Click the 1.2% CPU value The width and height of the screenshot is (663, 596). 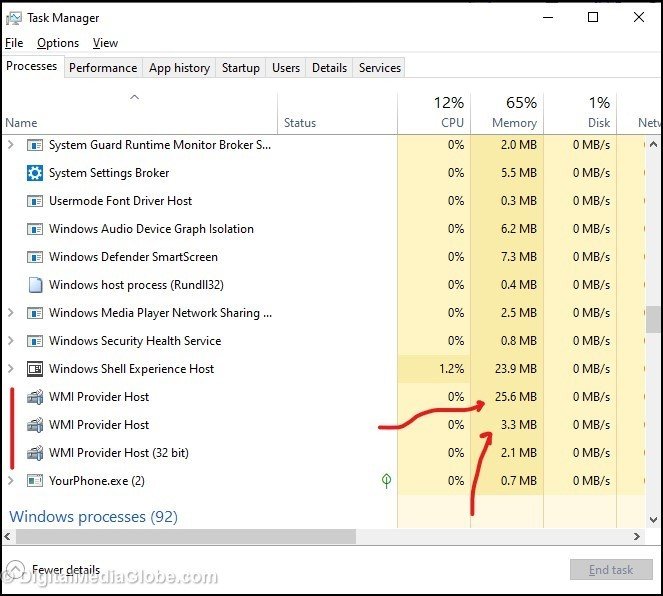click(451, 369)
